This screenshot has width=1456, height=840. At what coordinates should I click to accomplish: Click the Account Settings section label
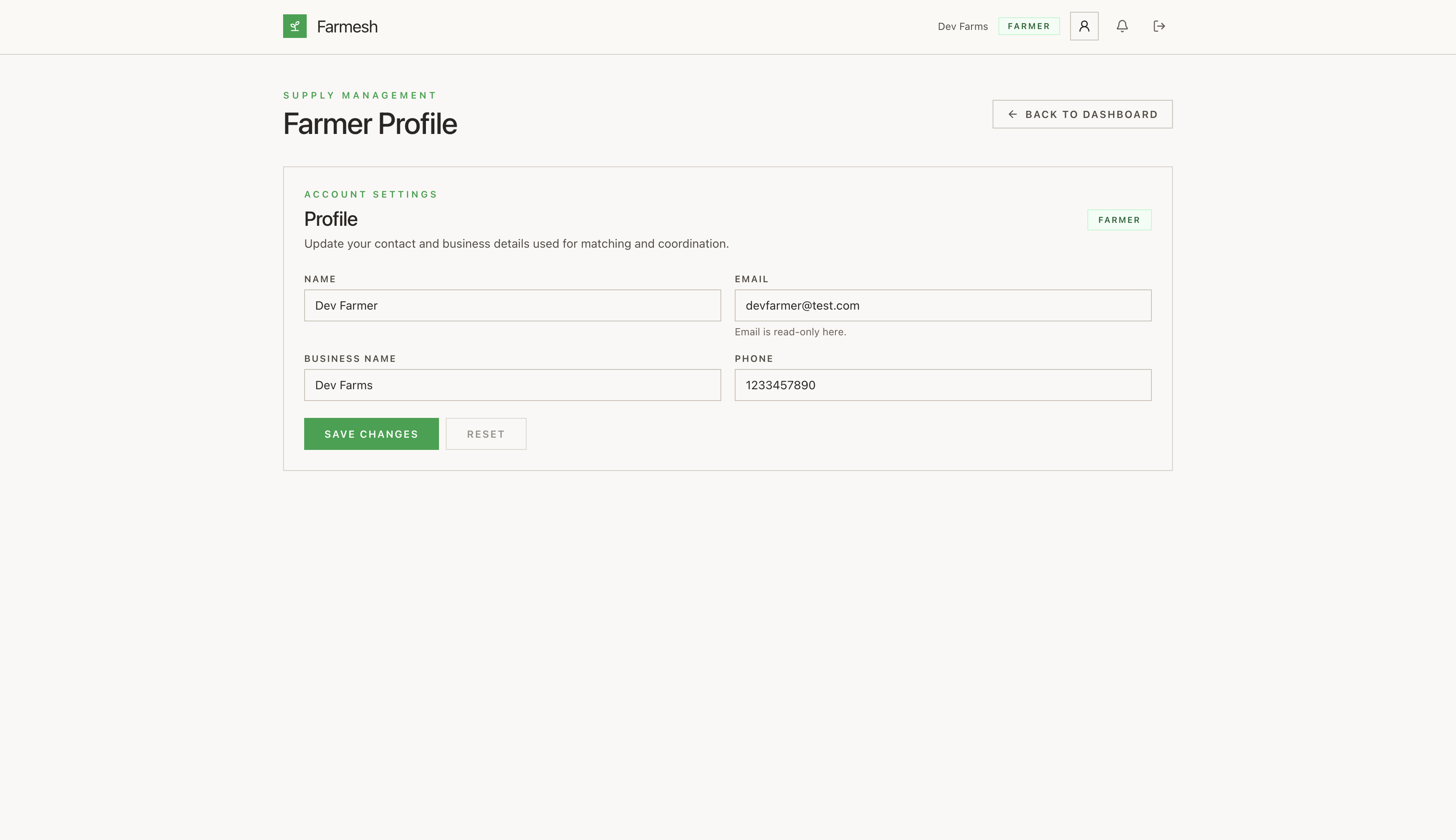(x=370, y=195)
